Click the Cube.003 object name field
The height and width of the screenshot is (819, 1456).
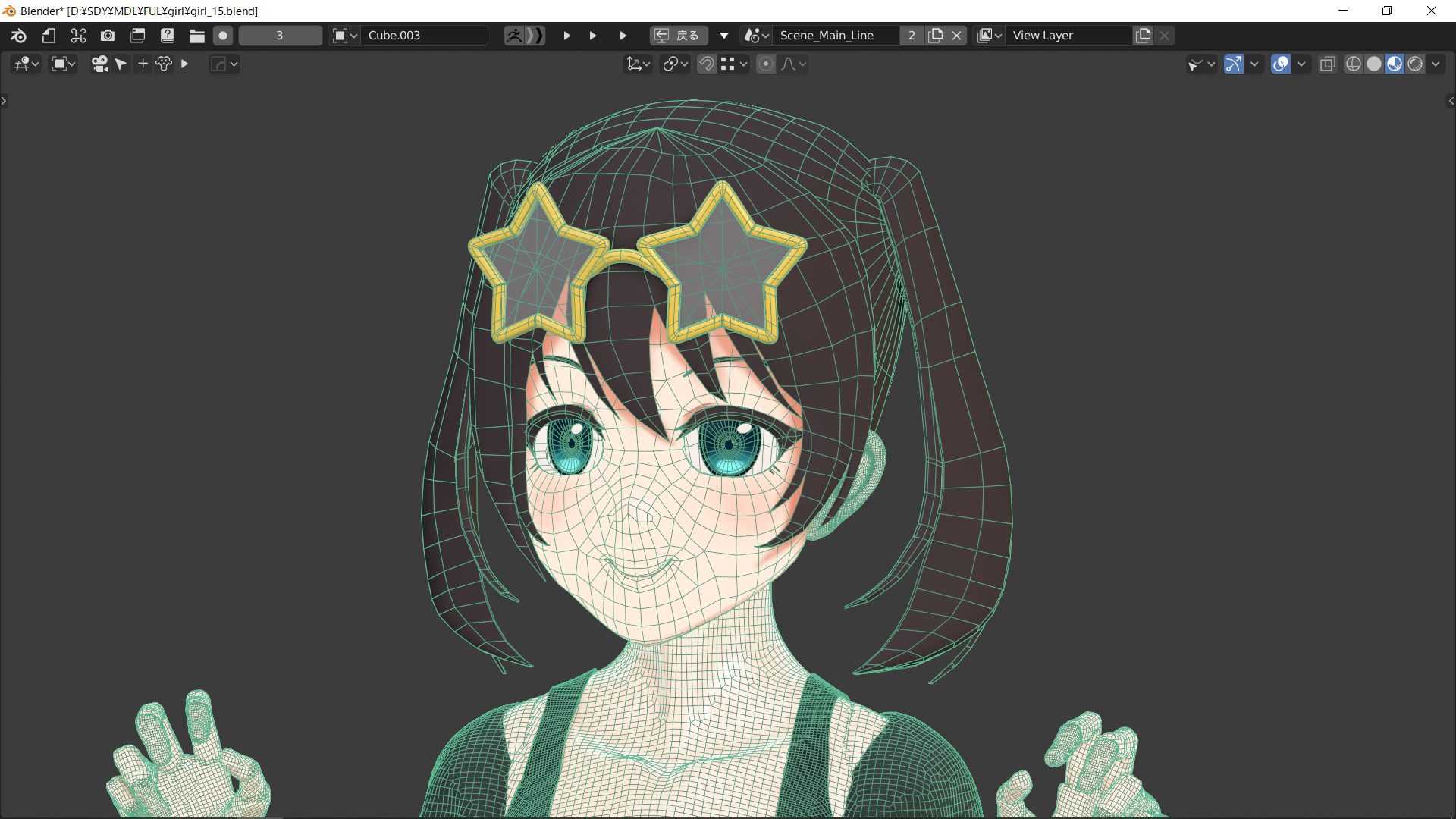(423, 36)
